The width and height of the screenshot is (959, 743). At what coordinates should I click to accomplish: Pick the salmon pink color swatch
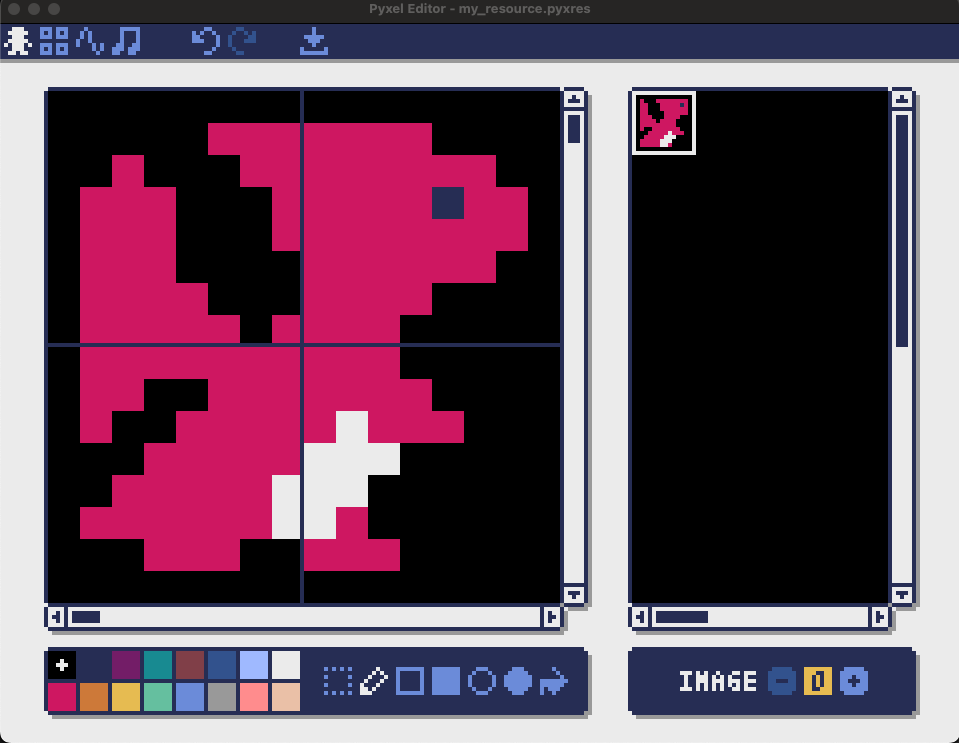(x=254, y=697)
